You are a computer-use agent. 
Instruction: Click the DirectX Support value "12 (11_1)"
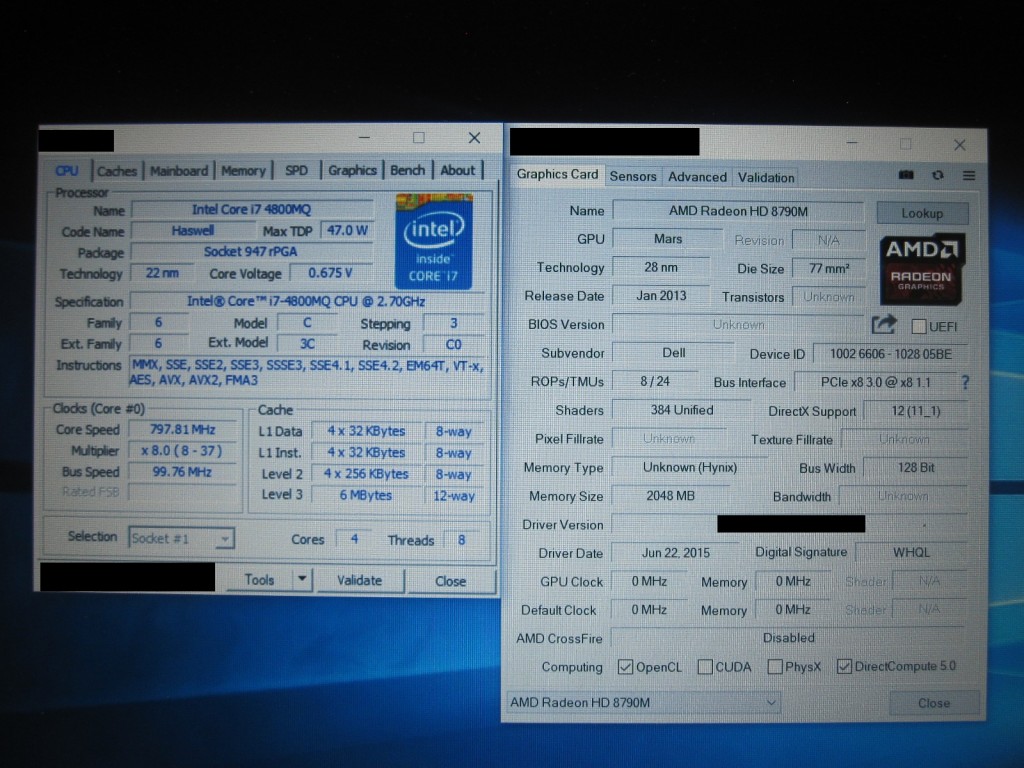tap(916, 411)
